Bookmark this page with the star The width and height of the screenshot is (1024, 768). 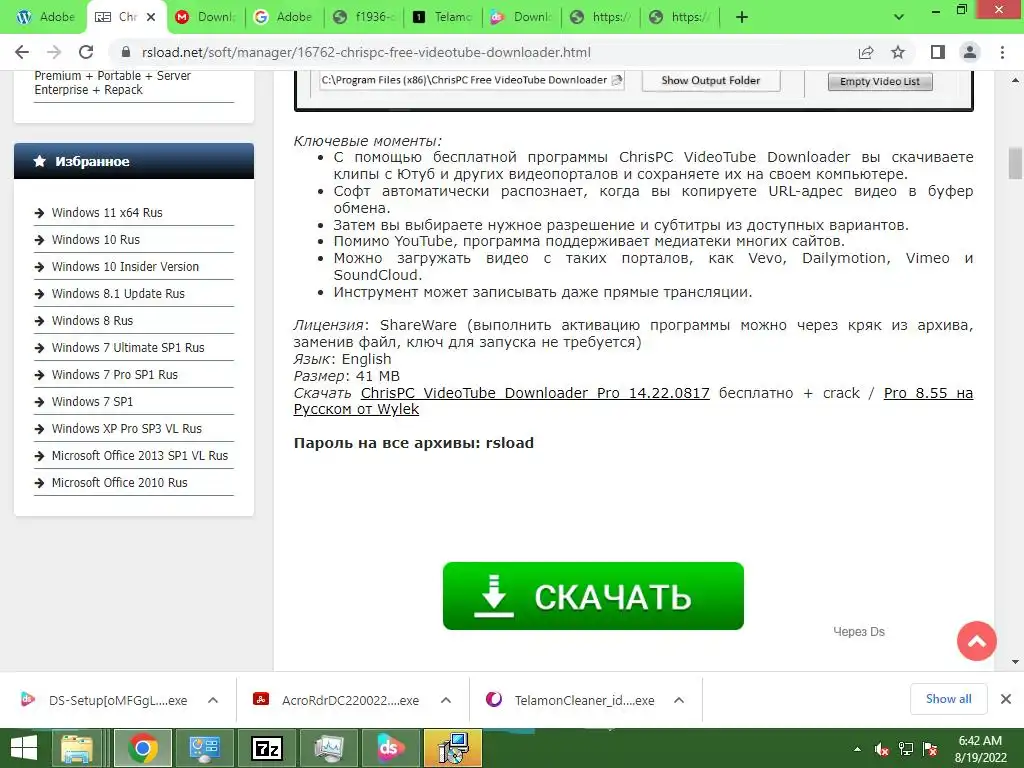tap(898, 52)
